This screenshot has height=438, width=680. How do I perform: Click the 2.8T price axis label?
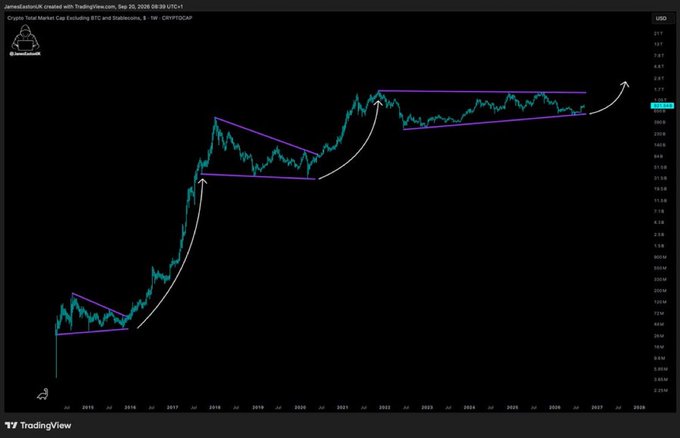point(659,78)
